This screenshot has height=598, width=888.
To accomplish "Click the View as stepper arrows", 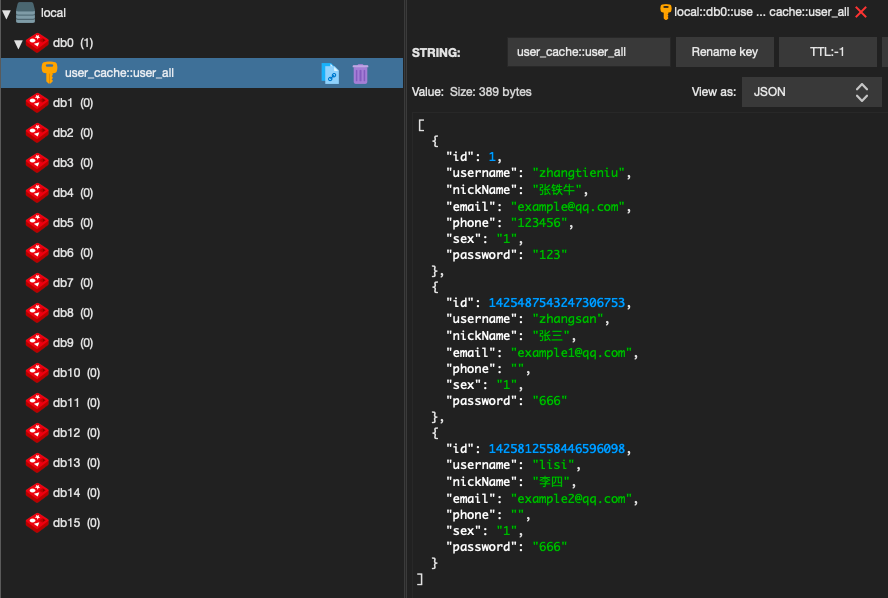I will (x=861, y=92).
